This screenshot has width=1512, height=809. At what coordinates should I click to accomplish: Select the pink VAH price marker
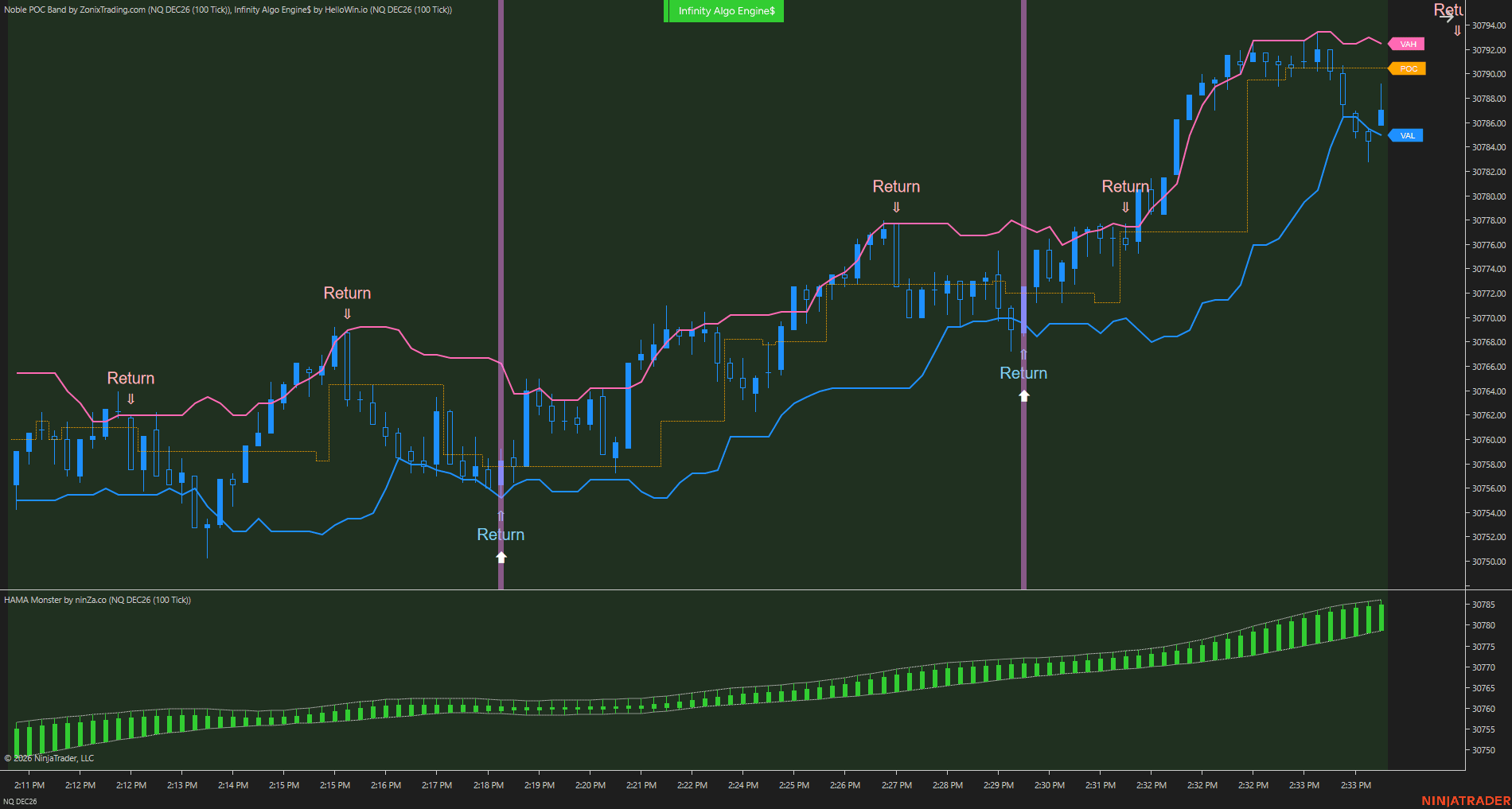(1406, 44)
